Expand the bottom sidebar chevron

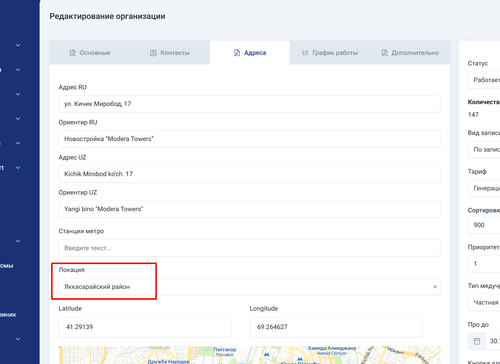pos(18,339)
